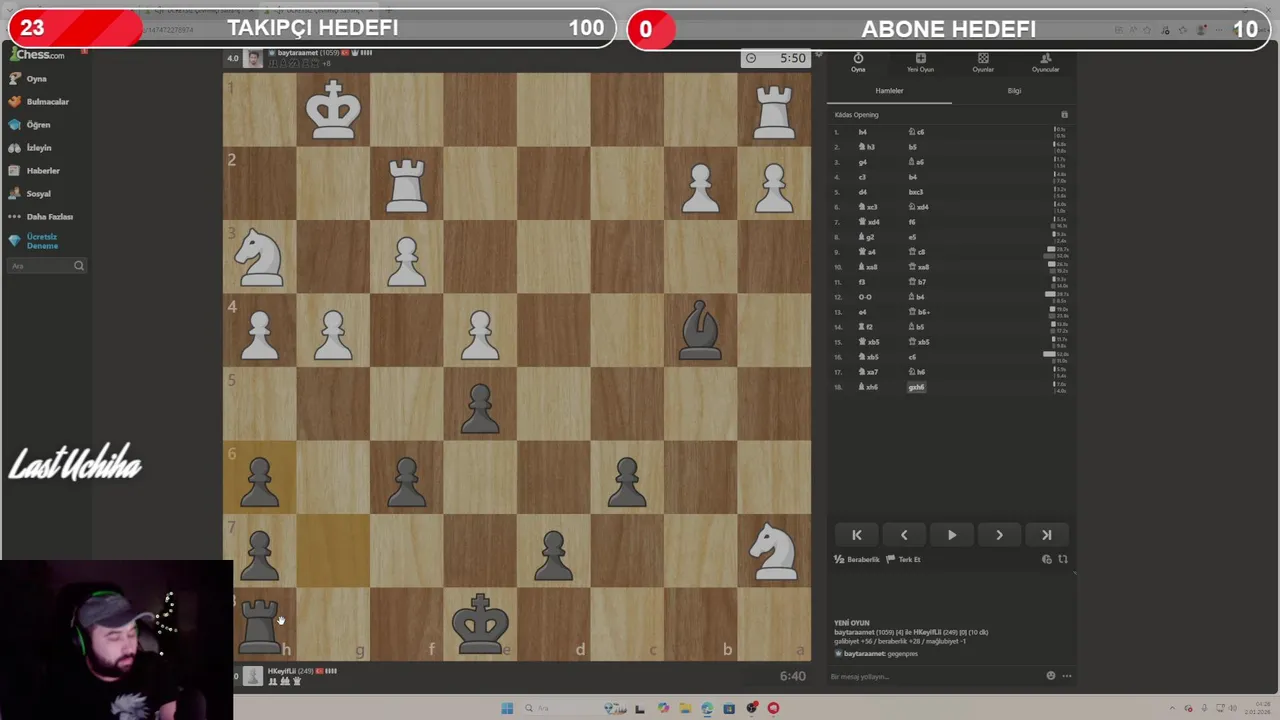Click the bottom player's clock showing 6:40
Screen dimensions: 1280x720
[791, 677]
